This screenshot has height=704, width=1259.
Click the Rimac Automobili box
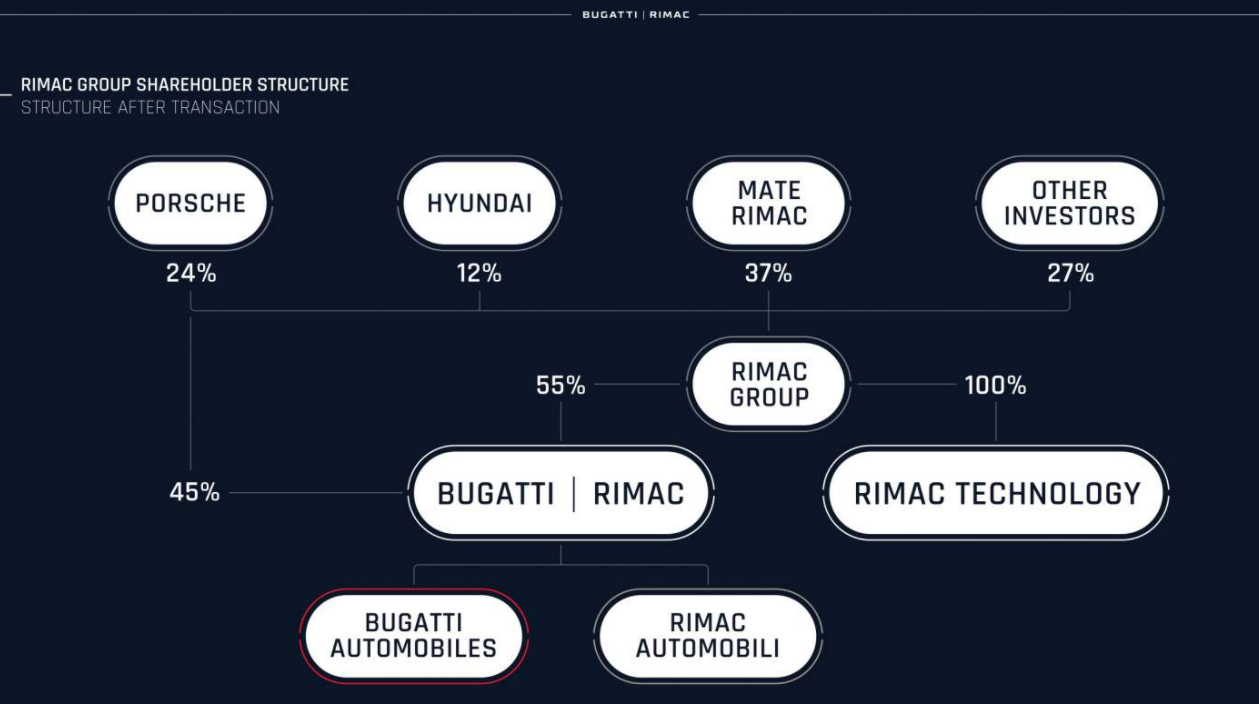[707, 636]
